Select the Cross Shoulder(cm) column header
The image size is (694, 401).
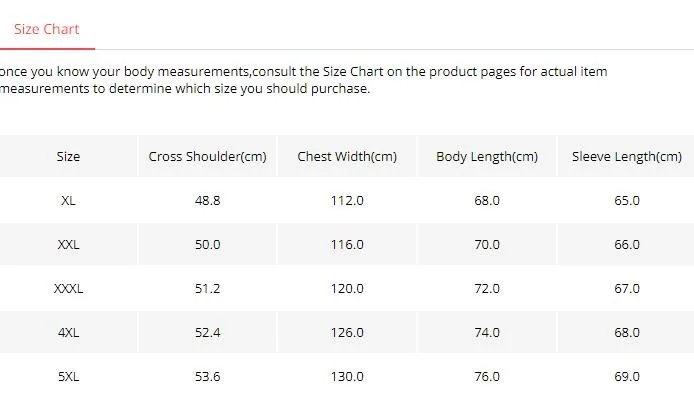coord(208,156)
